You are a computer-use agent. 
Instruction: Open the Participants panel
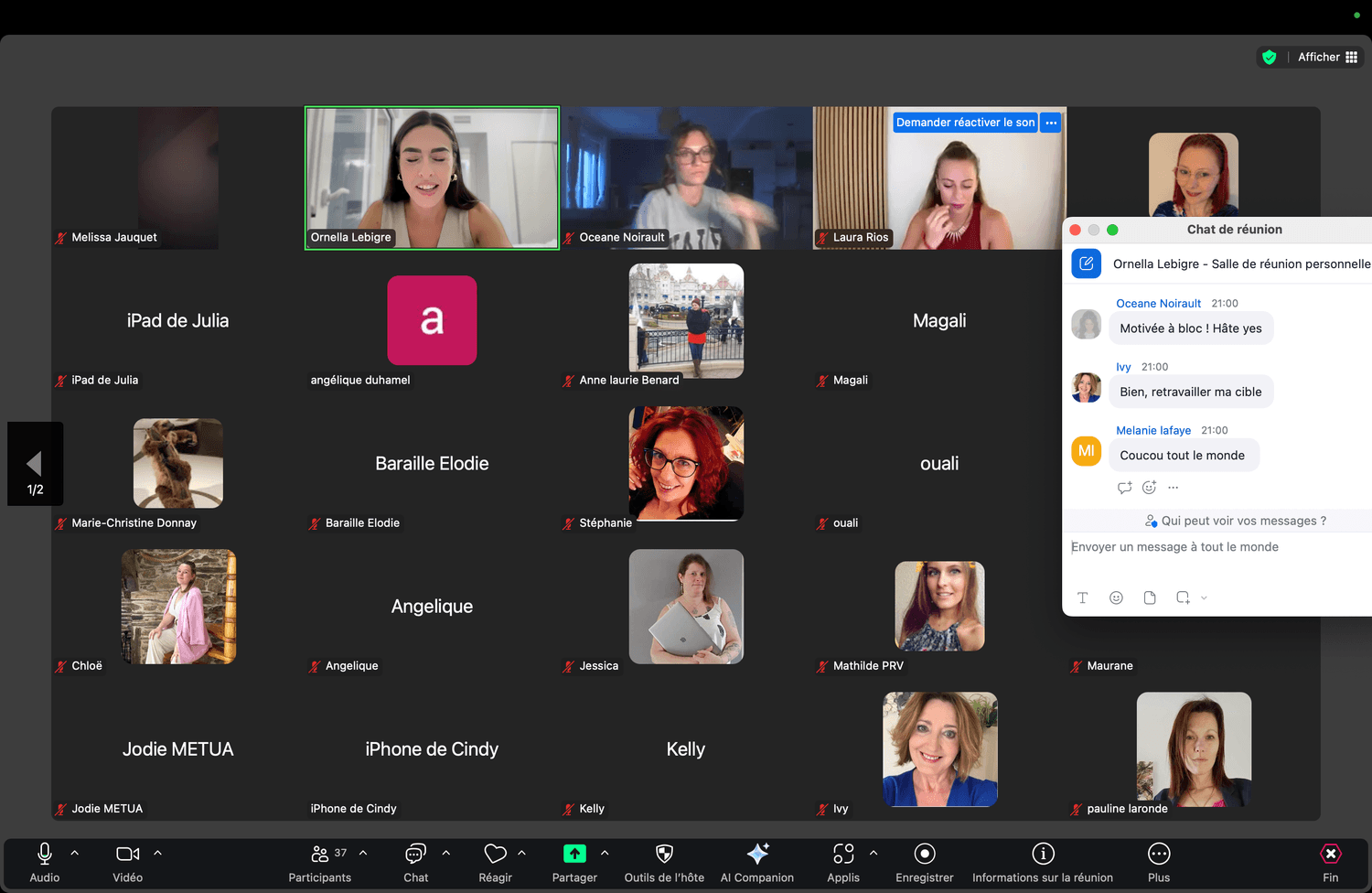pyautogui.click(x=320, y=863)
